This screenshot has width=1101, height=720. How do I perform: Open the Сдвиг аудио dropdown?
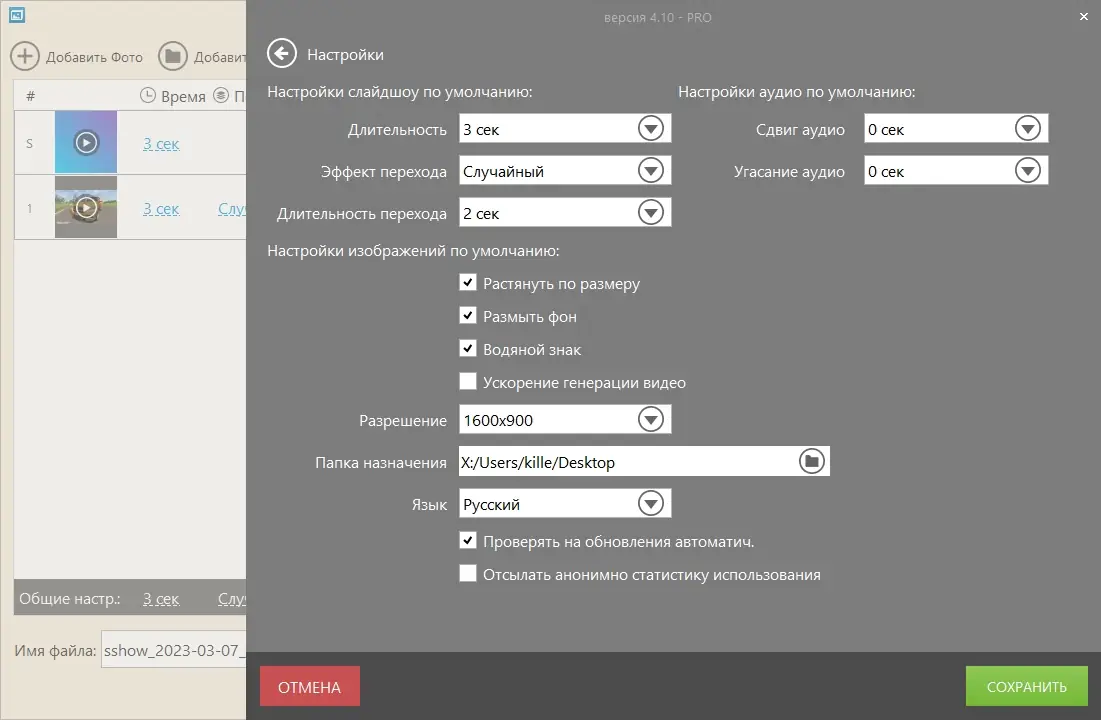pyautogui.click(x=956, y=129)
